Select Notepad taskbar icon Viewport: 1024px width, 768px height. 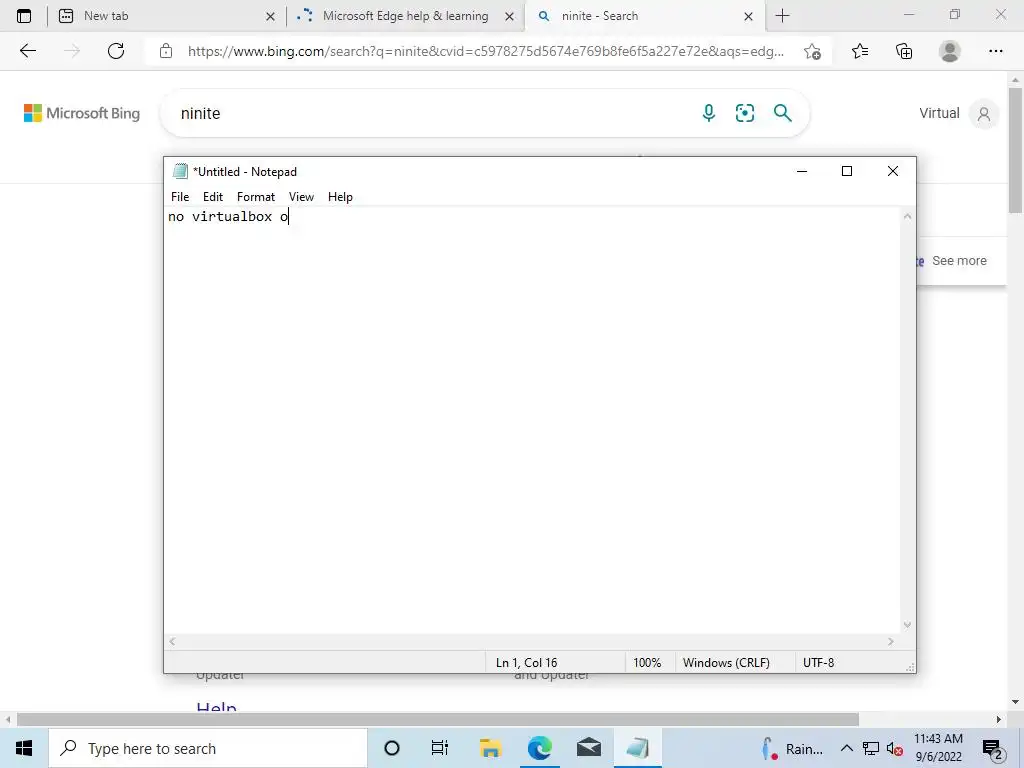637,748
